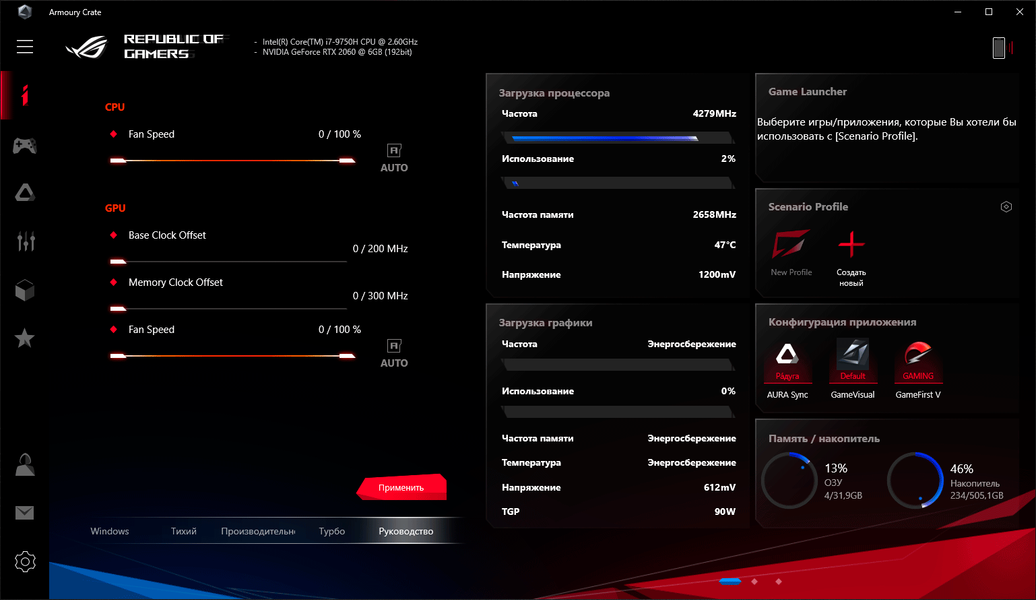The image size is (1036, 600).
Task: Click the 0 / 300 MHz offset value
Action: tap(380, 295)
